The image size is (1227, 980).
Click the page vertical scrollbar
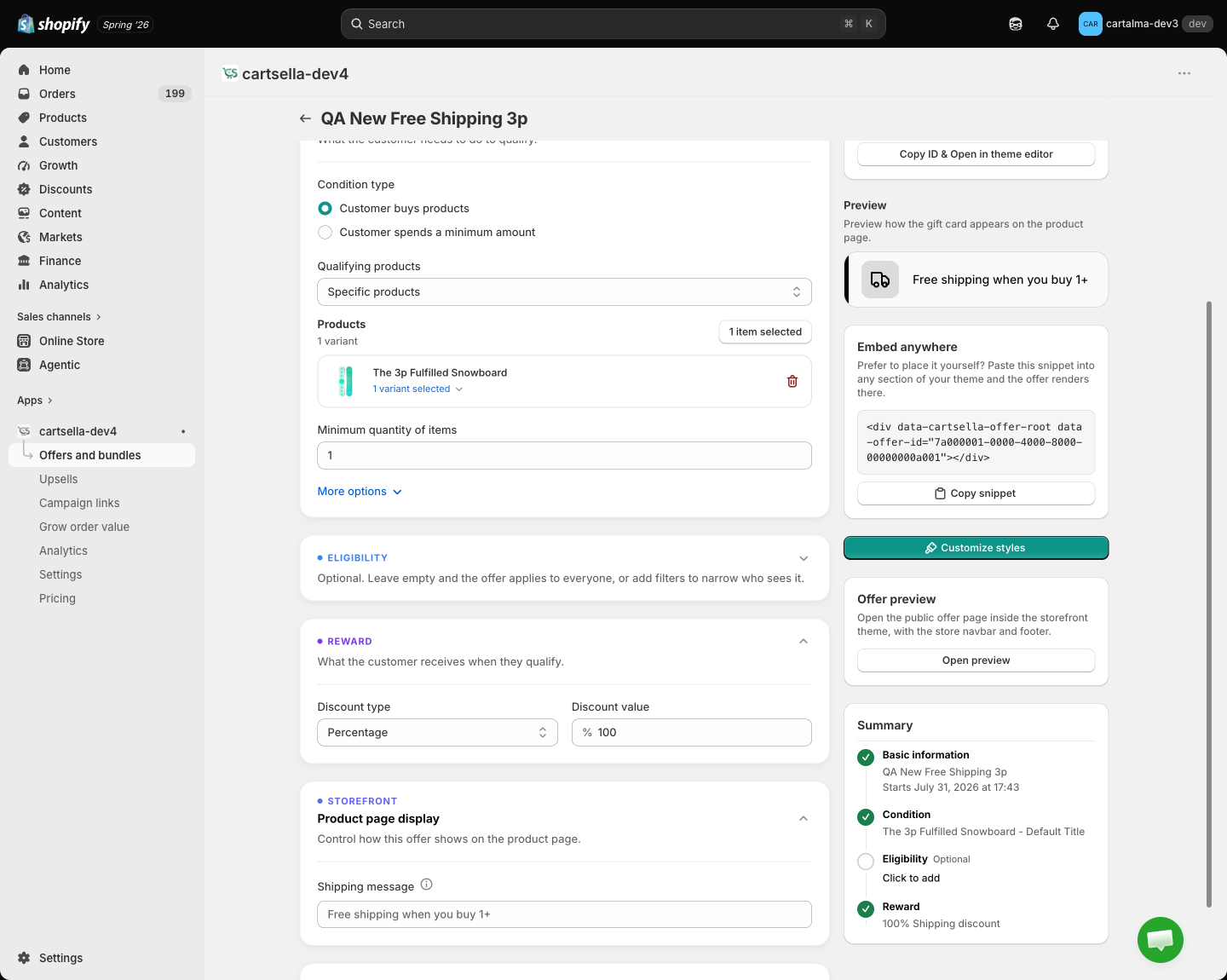click(x=1209, y=604)
